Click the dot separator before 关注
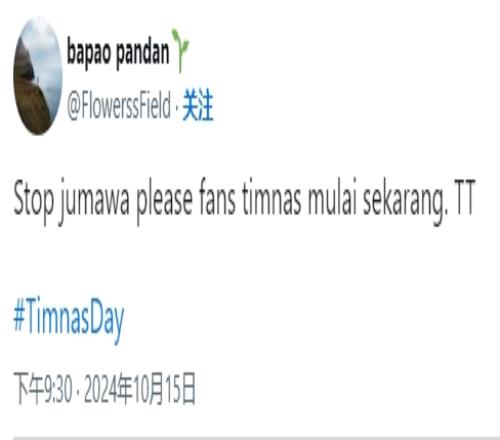This screenshot has width=500, height=440. (177, 107)
